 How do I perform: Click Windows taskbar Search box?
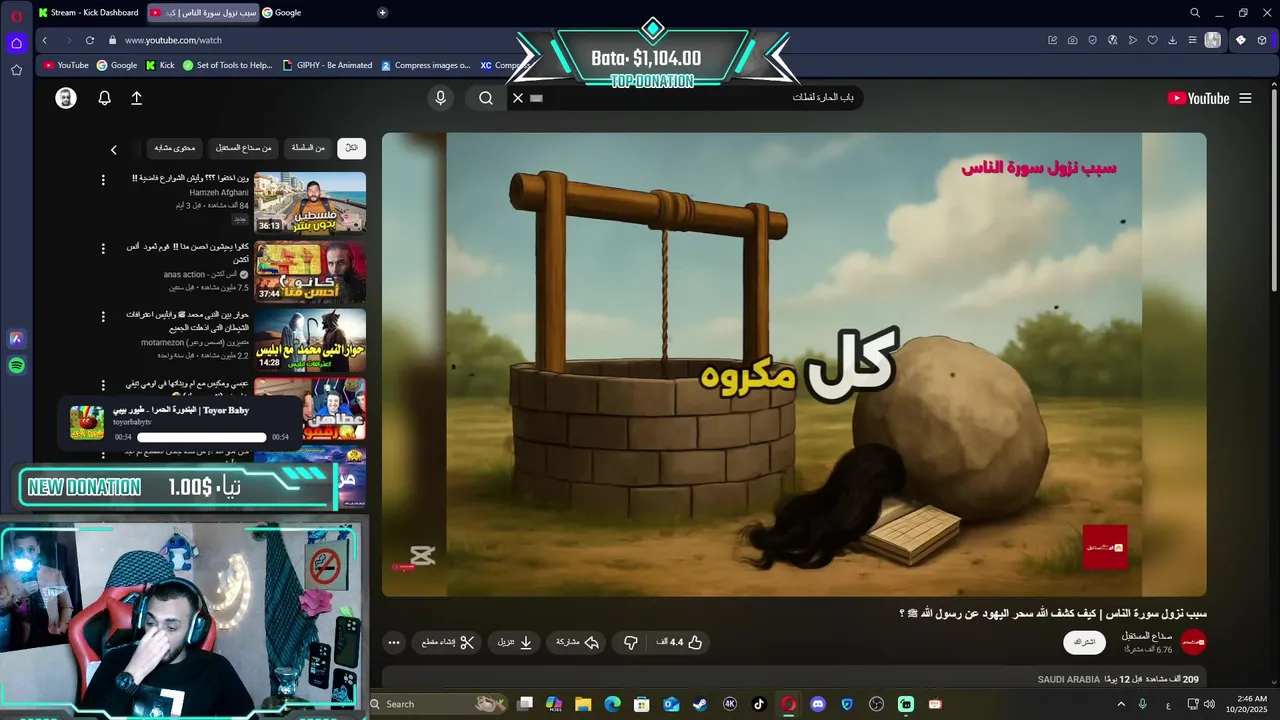437,704
